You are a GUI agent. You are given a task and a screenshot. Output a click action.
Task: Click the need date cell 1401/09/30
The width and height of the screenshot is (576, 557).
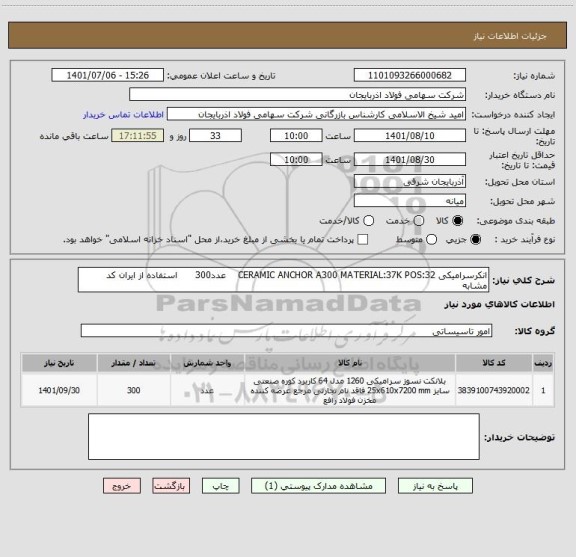point(59,390)
